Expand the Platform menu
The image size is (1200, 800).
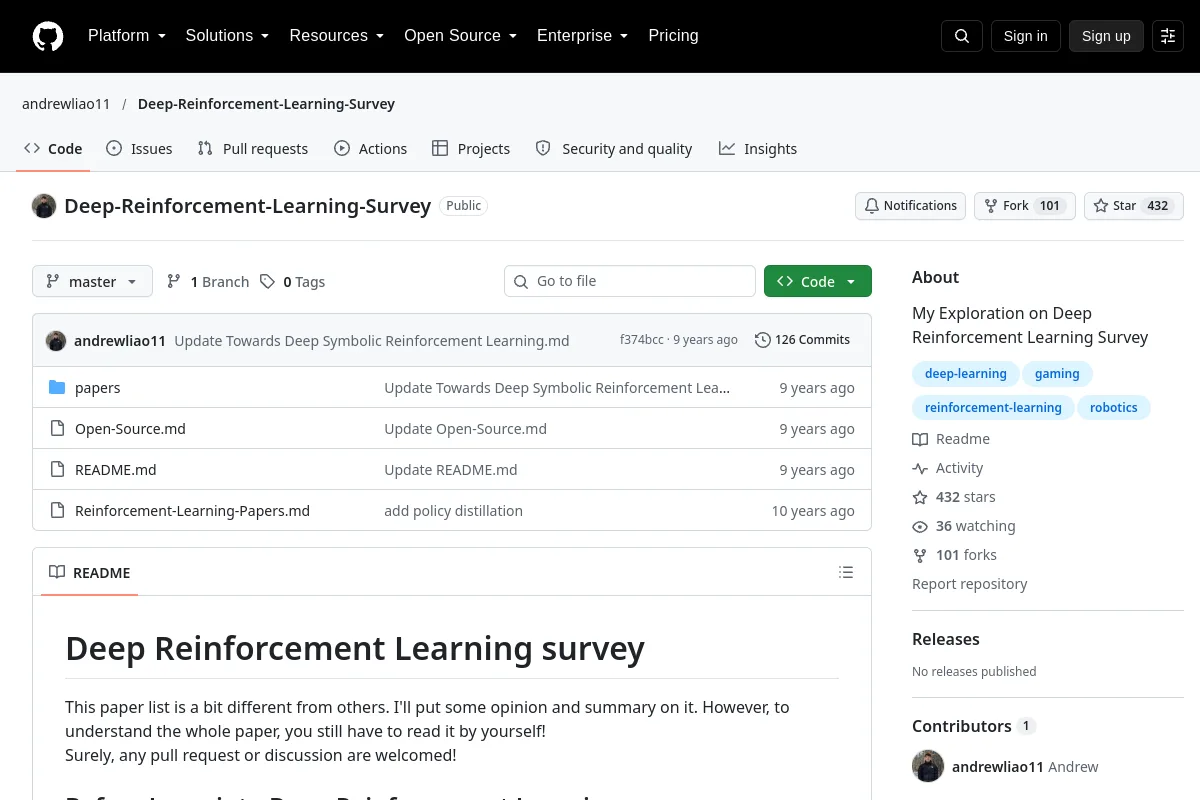[x=127, y=36]
